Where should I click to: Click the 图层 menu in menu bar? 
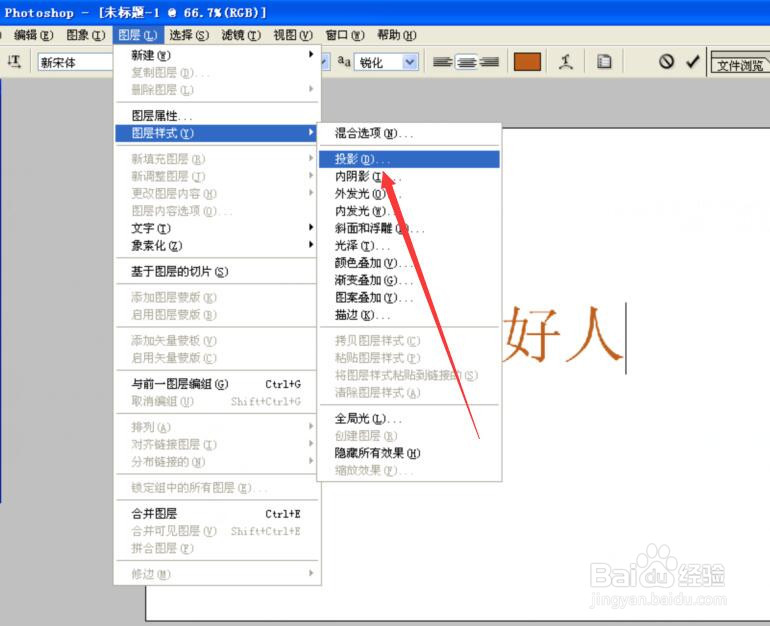tap(137, 35)
